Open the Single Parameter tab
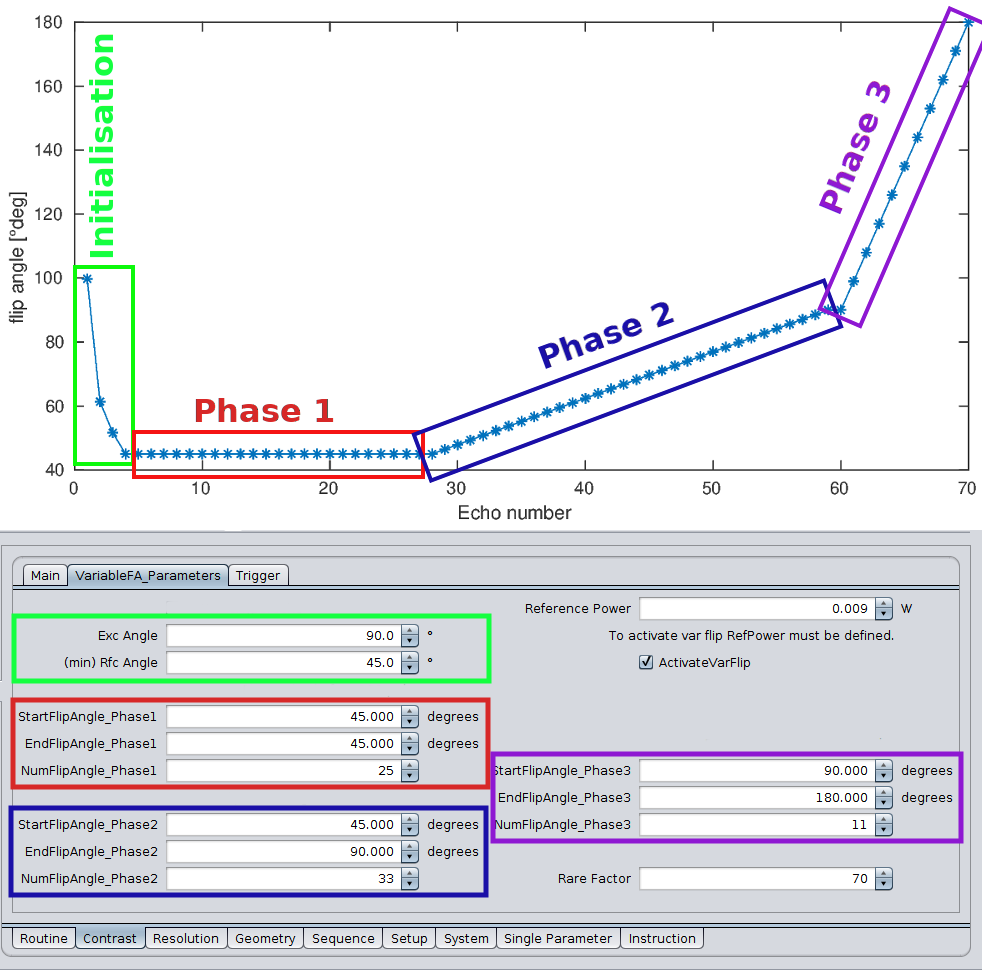This screenshot has width=982, height=970. (557, 938)
